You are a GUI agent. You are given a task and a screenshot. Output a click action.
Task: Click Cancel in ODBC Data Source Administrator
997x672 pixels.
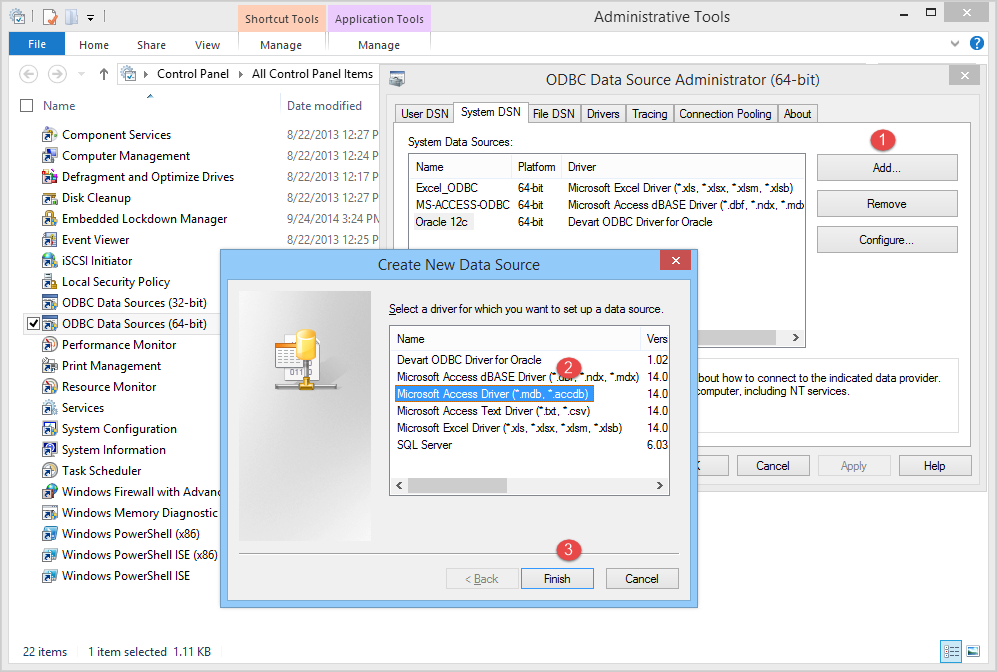773,466
